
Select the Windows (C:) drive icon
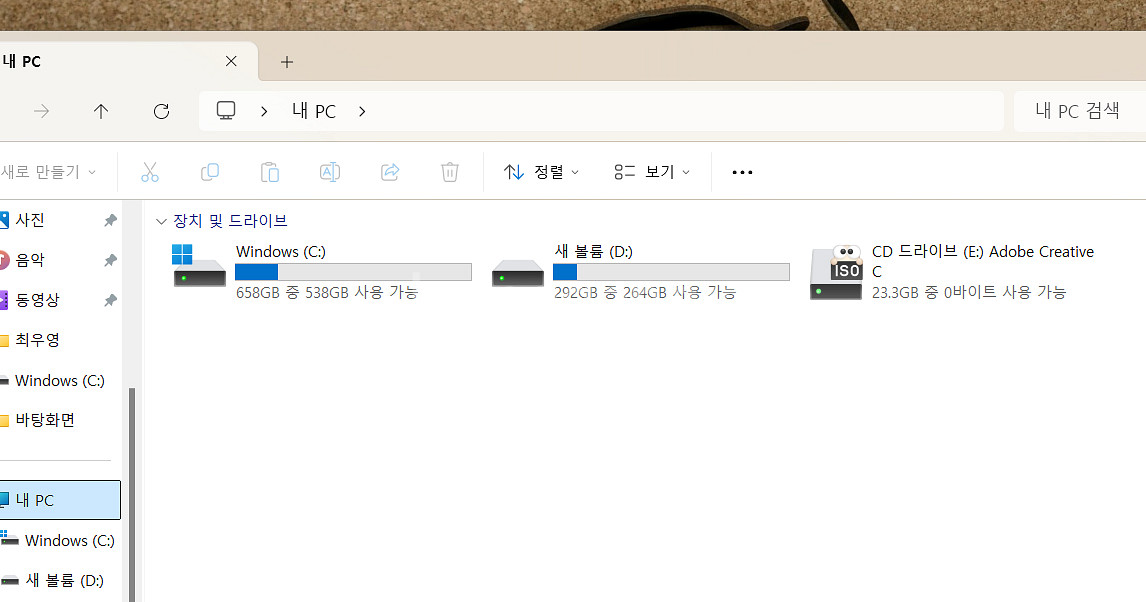199,267
